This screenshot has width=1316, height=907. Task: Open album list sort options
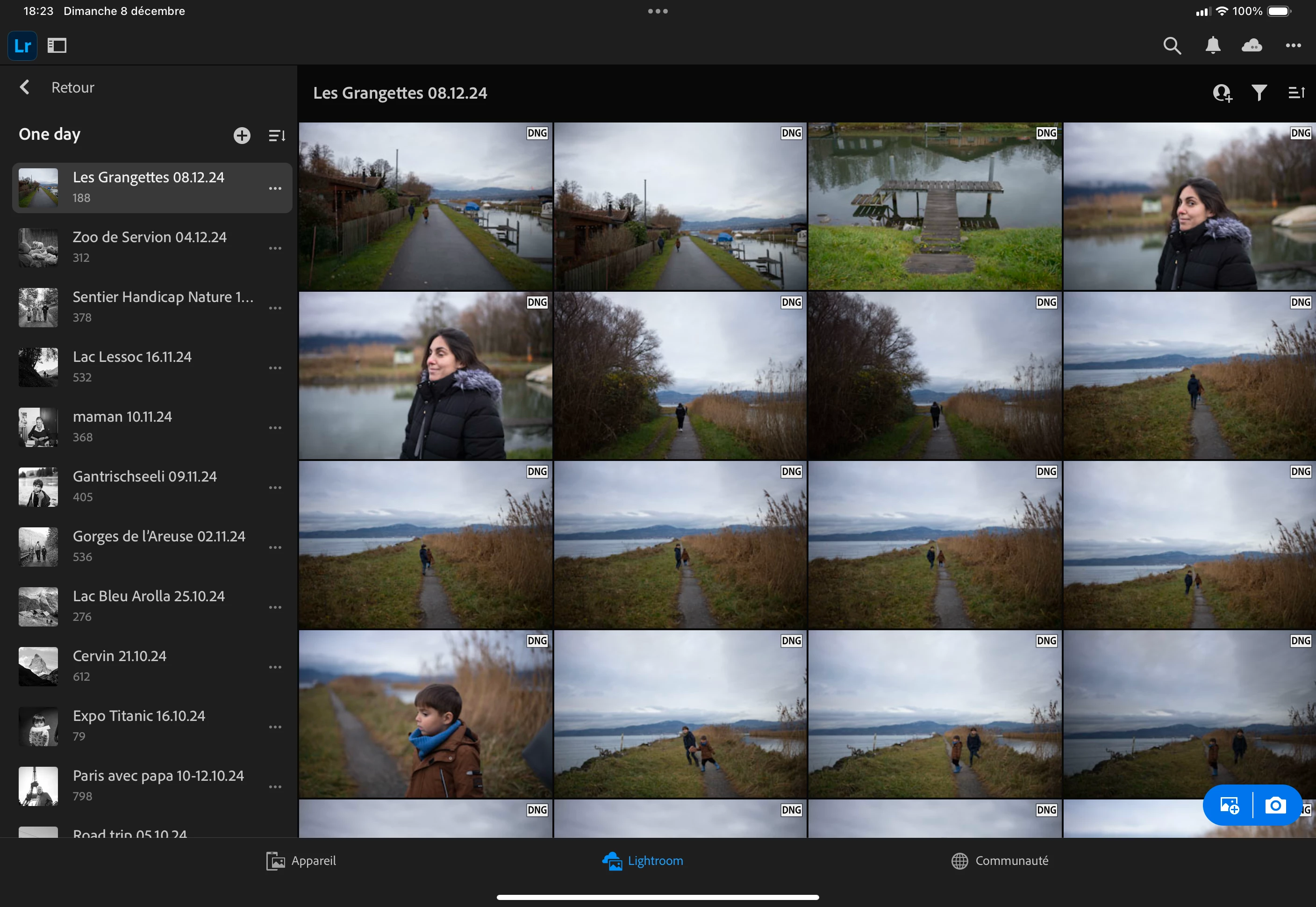[x=277, y=135]
